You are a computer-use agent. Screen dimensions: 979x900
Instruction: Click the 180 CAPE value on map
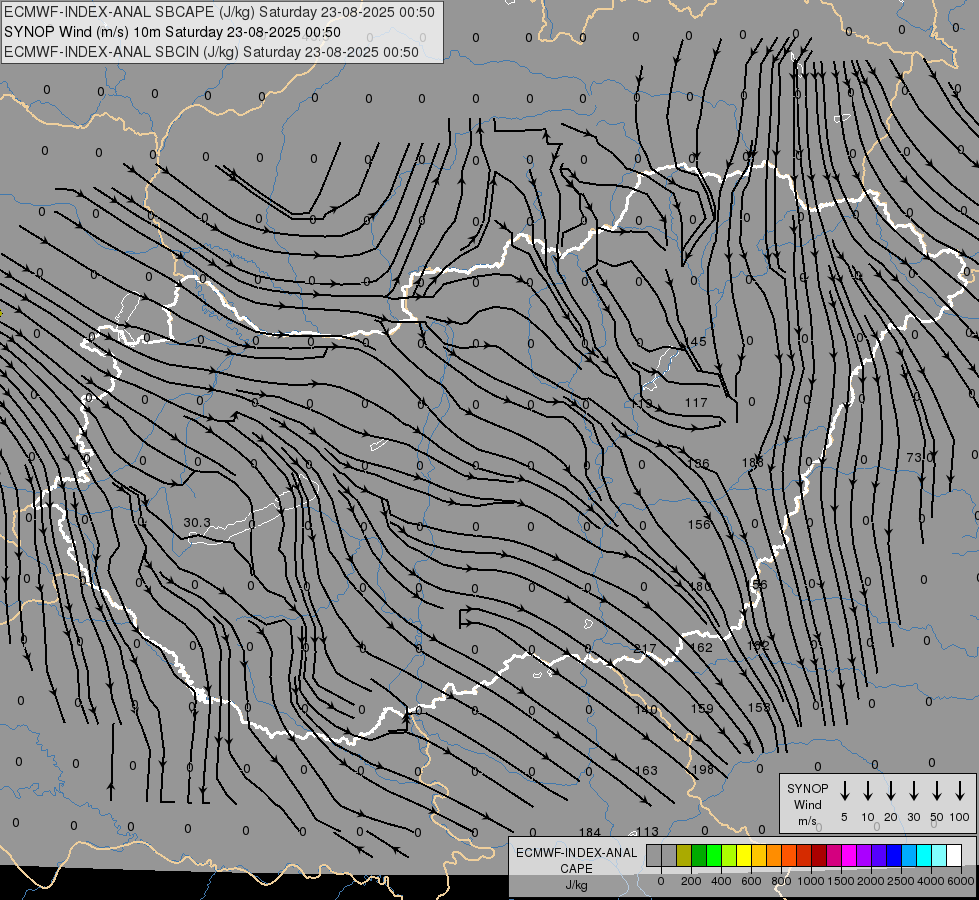(700, 586)
